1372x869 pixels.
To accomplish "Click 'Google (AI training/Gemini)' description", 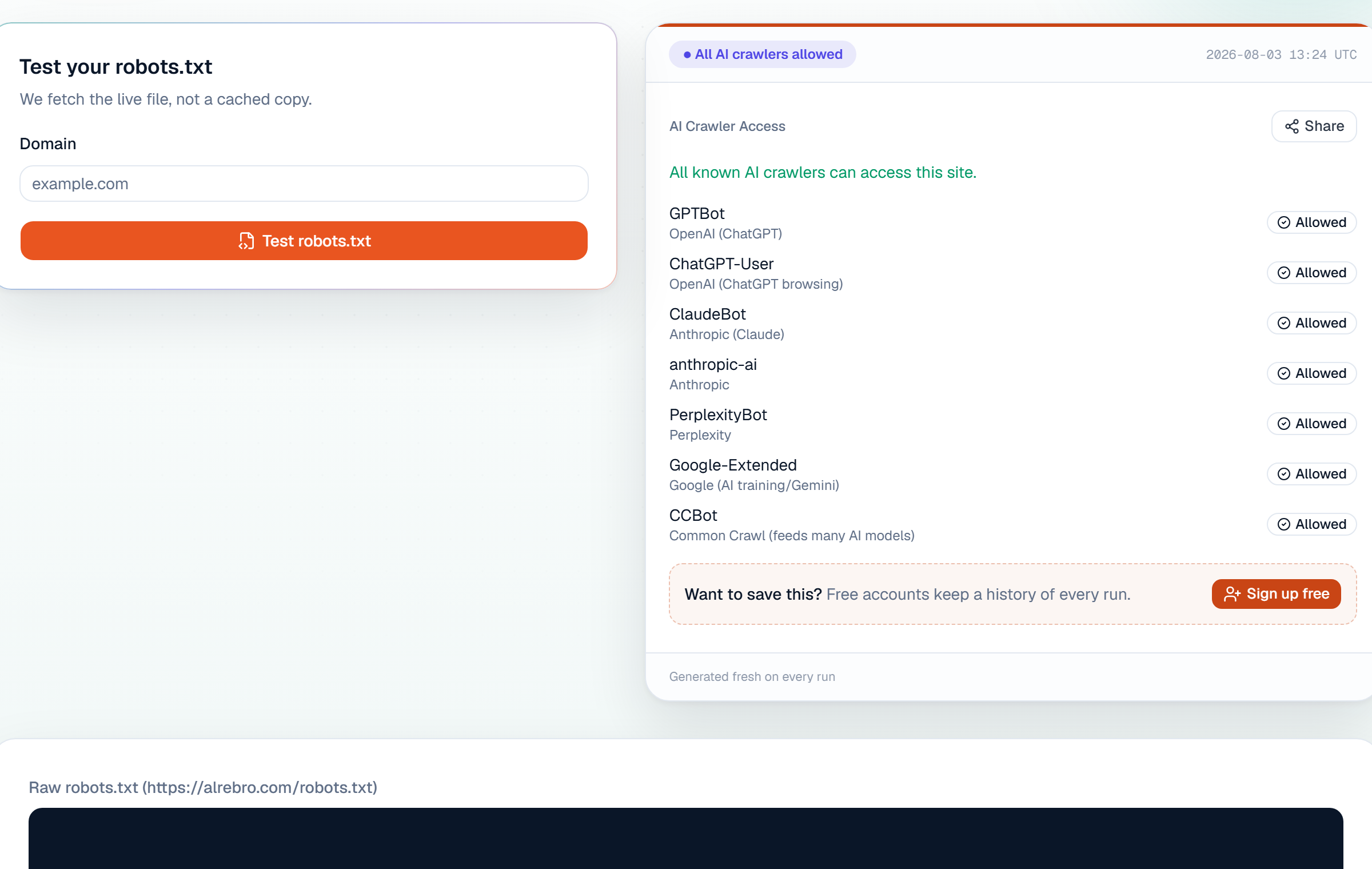I will 754,485.
